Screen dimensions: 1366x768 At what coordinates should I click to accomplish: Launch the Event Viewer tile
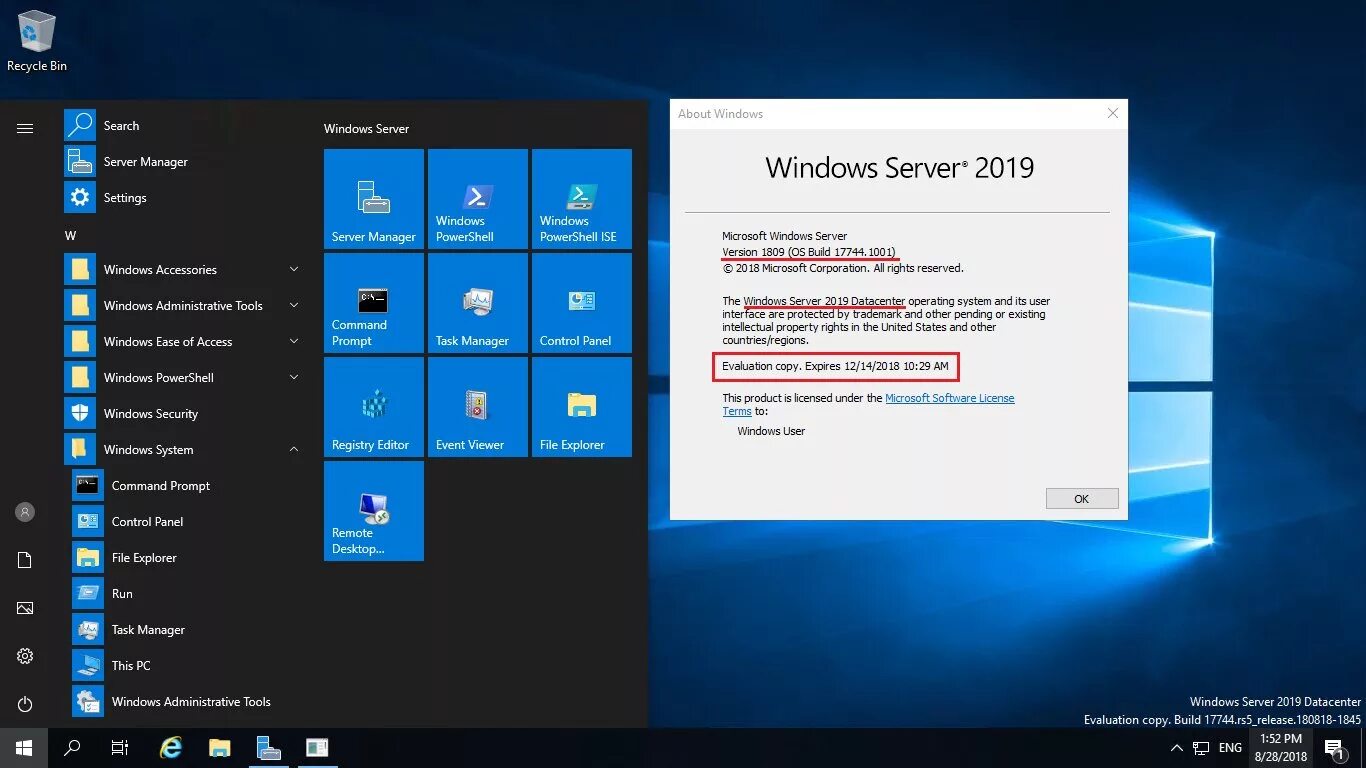tap(478, 407)
